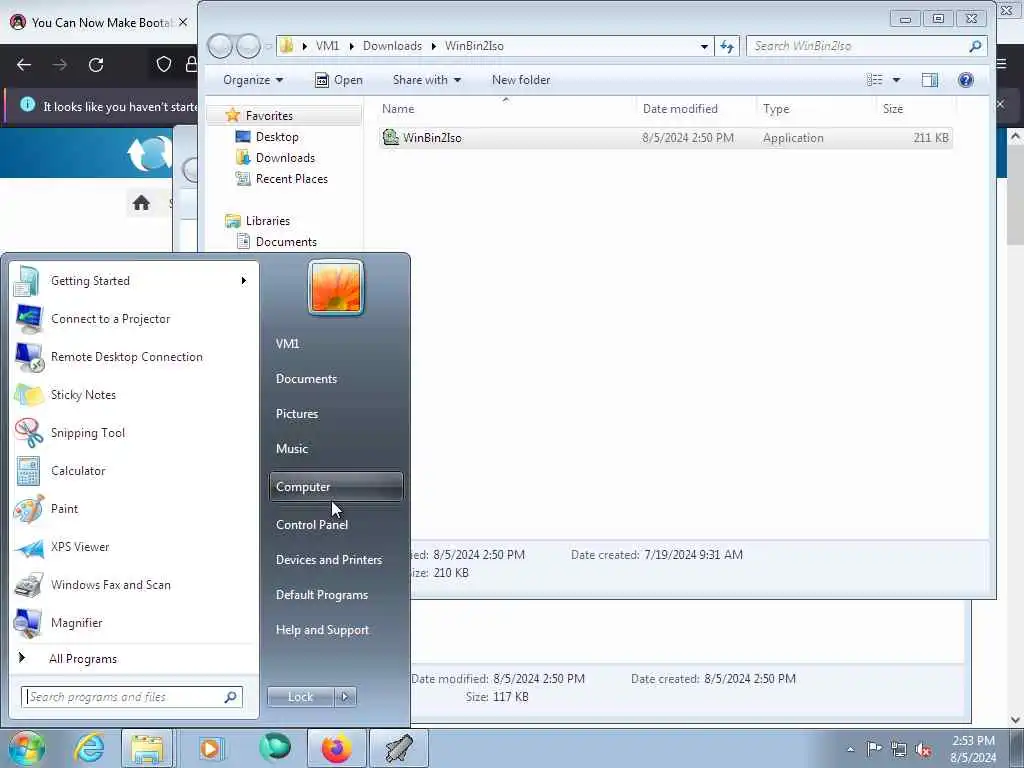Open Music from Start menu
Viewport: 1024px width, 768px height.
pos(291,449)
